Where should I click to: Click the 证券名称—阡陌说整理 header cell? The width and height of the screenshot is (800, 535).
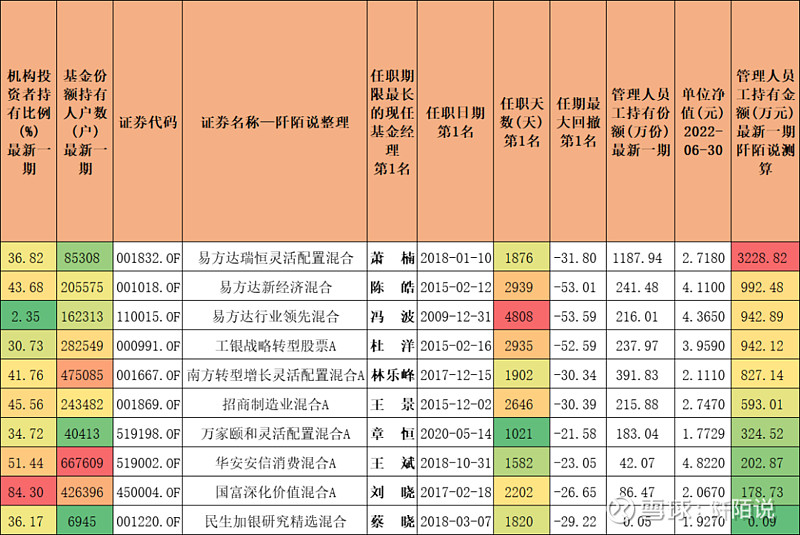click(274, 122)
